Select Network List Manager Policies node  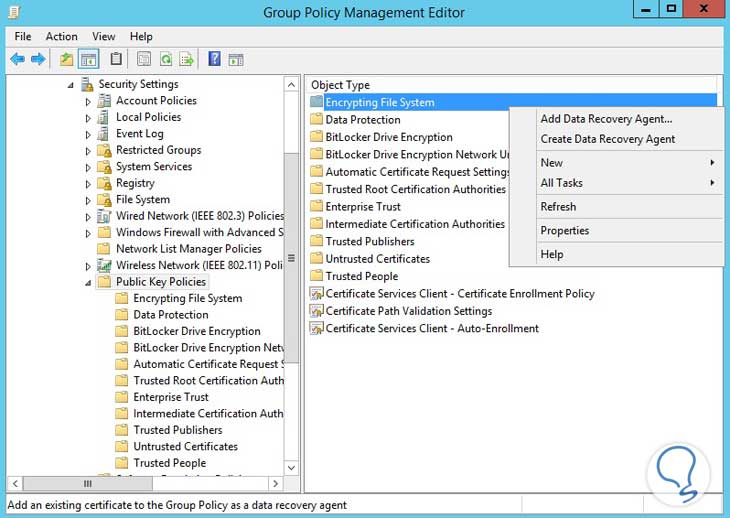click(x=189, y=249)
